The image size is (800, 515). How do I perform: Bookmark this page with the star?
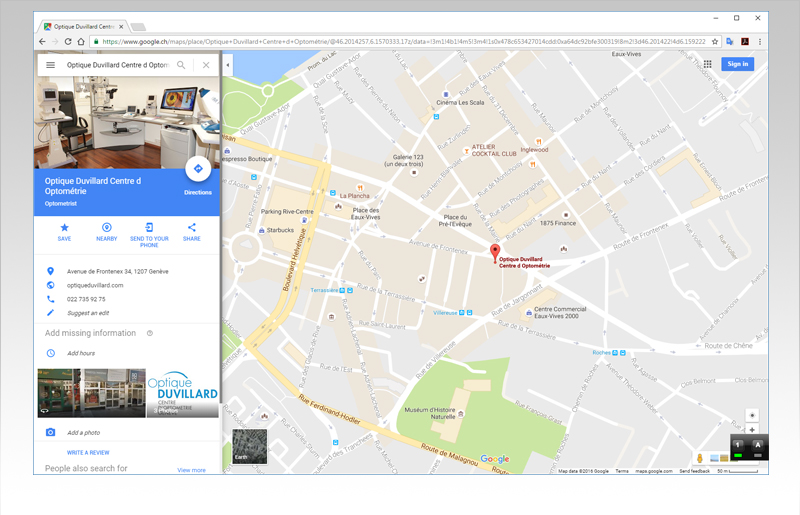(715, 42)
